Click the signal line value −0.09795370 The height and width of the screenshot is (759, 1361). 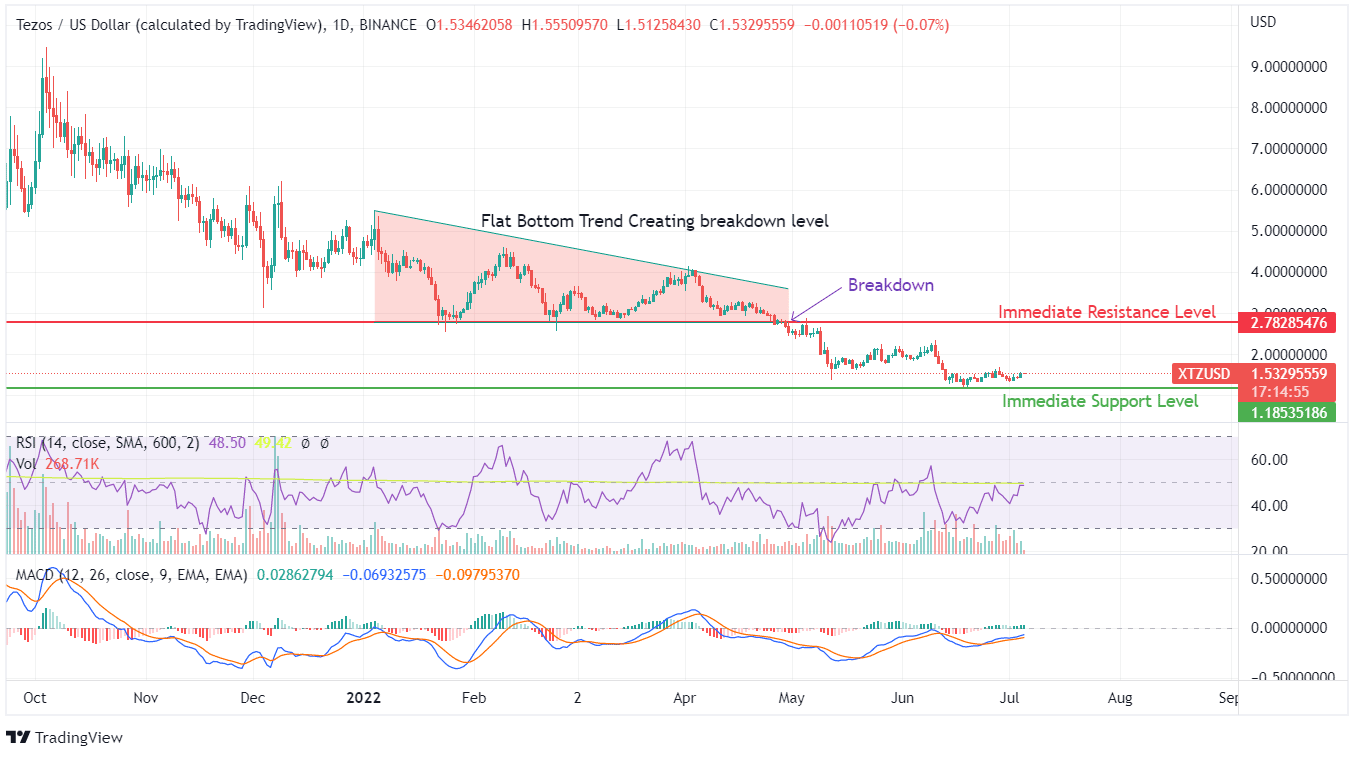476,575
